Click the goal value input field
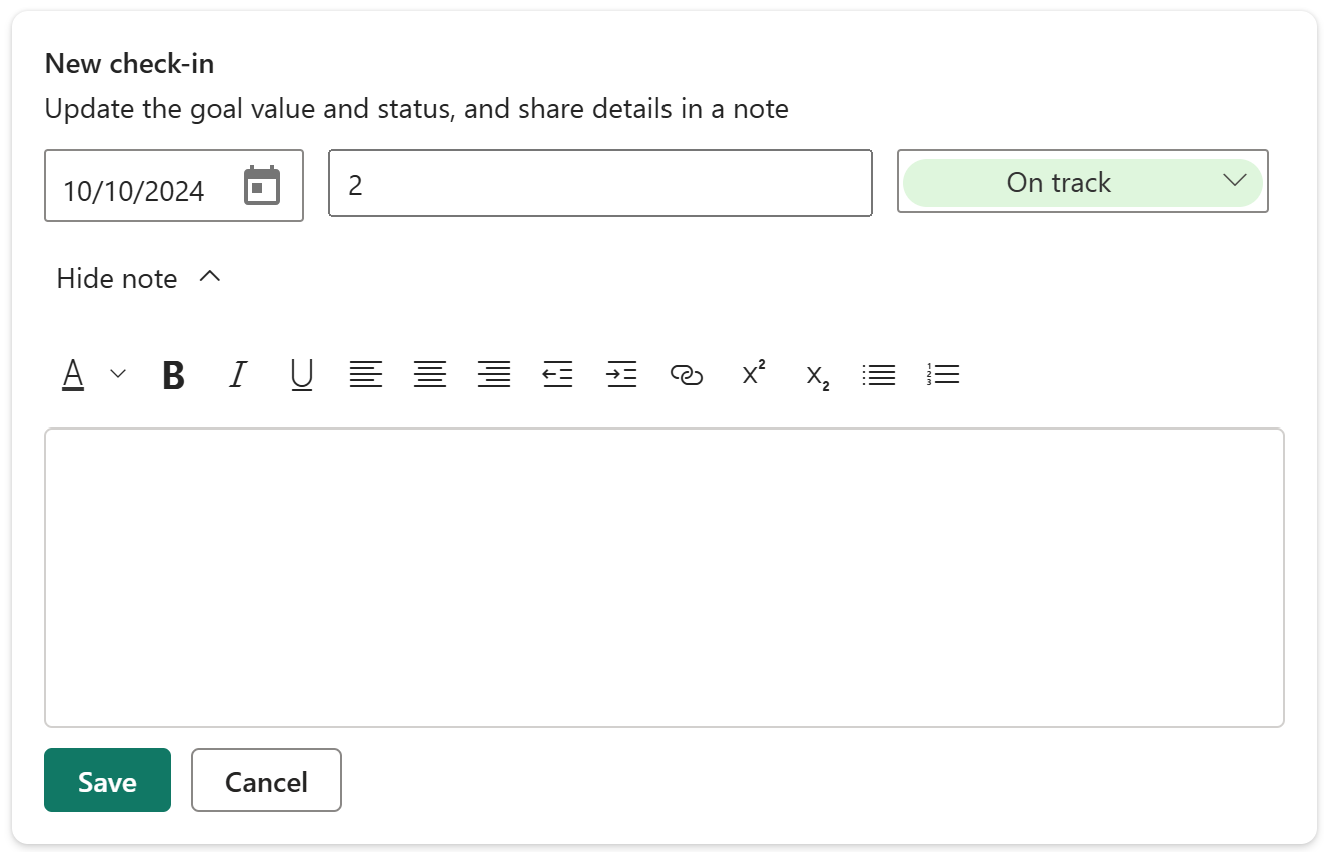This screenshot has width=1324, height=852. pyautogui.click(x=600, y=183)
